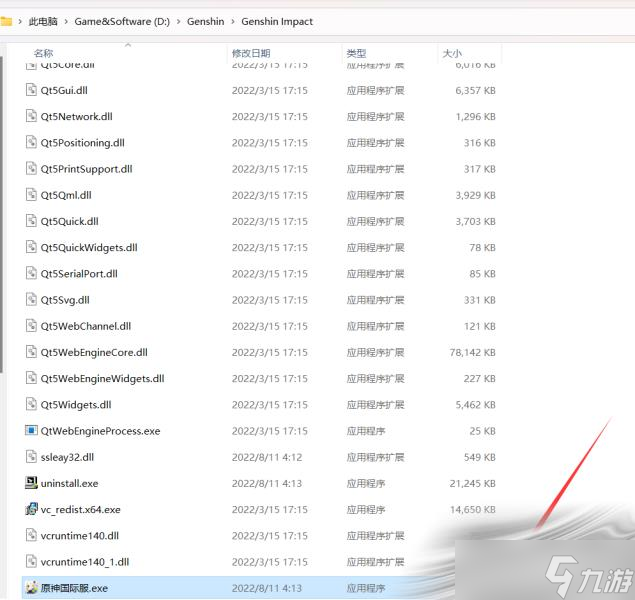Click the Qt5Quick.dll file icon
The height and width of the screenshot is (600, 635).
pos(31,221)
